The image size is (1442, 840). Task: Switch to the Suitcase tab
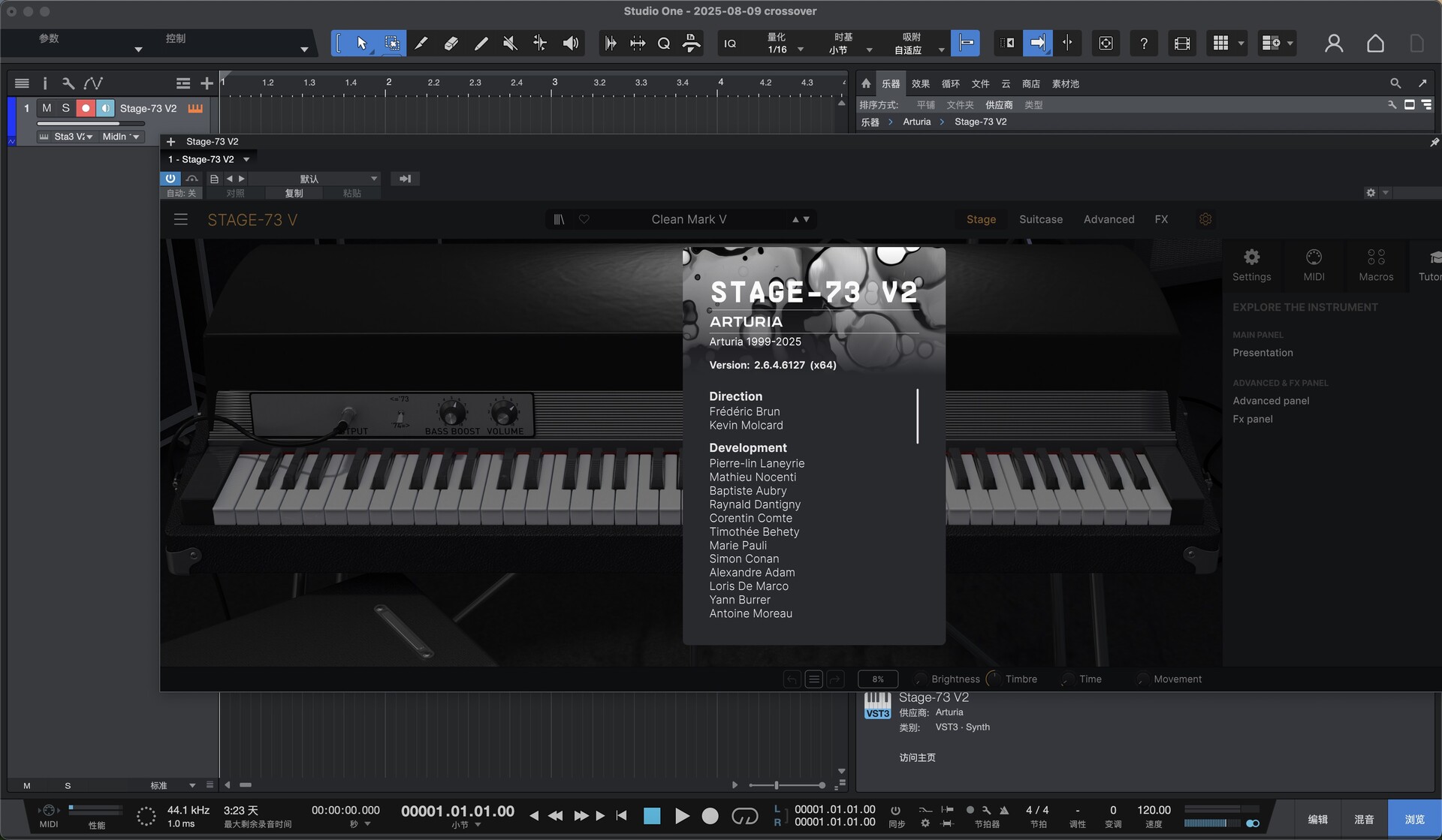[1041, 219]
